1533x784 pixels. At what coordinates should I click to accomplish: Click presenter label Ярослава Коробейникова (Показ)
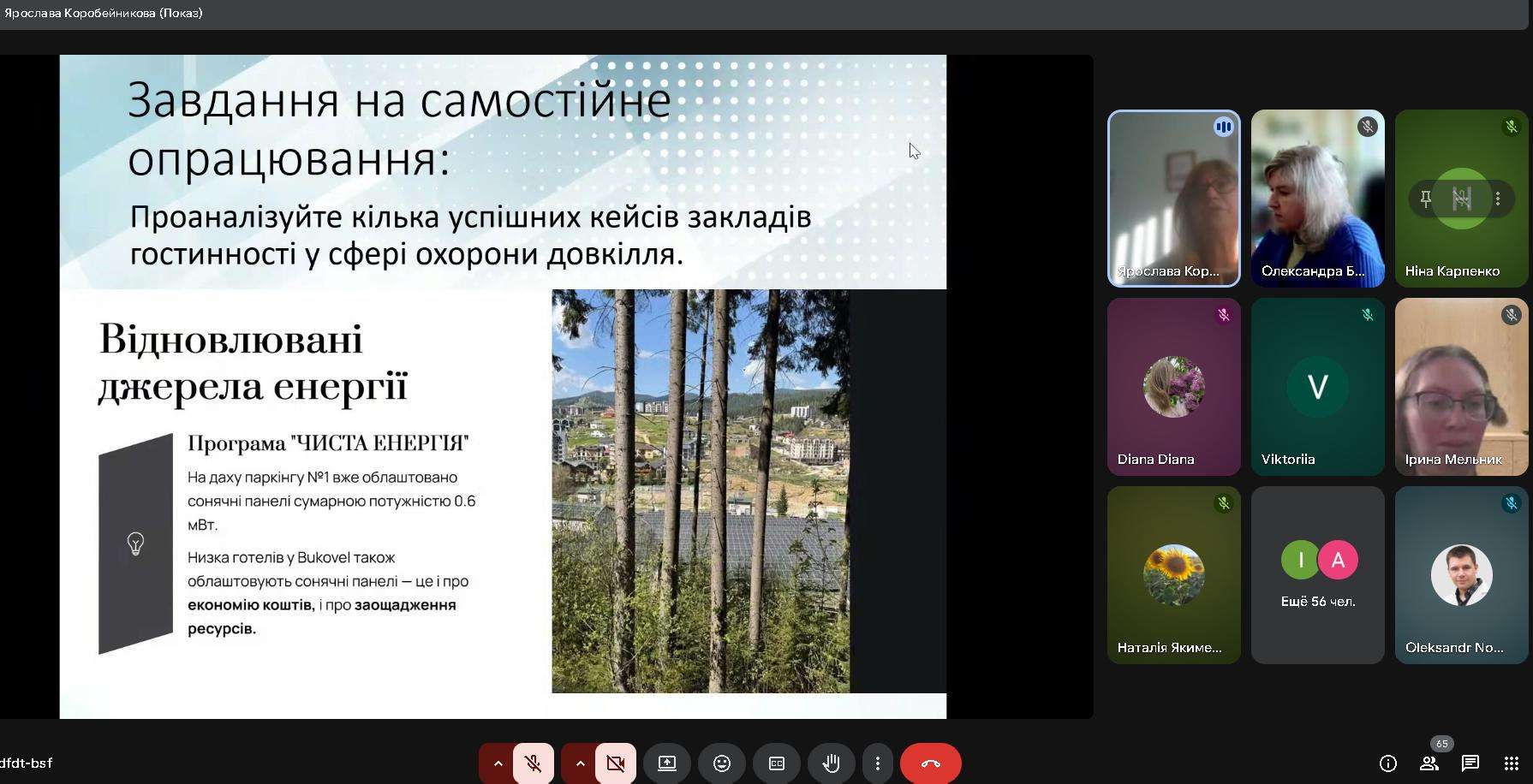[104, 13]
